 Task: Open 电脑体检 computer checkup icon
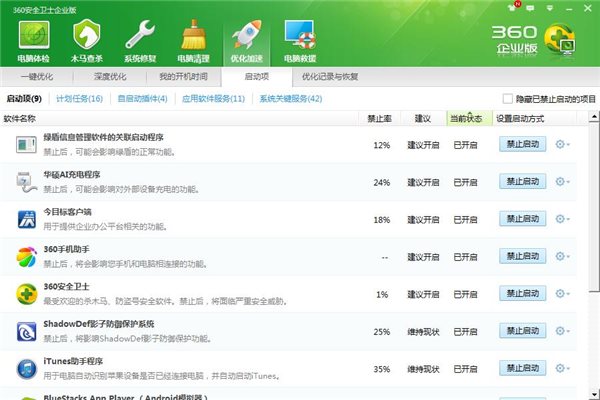(x=34, y=41)
